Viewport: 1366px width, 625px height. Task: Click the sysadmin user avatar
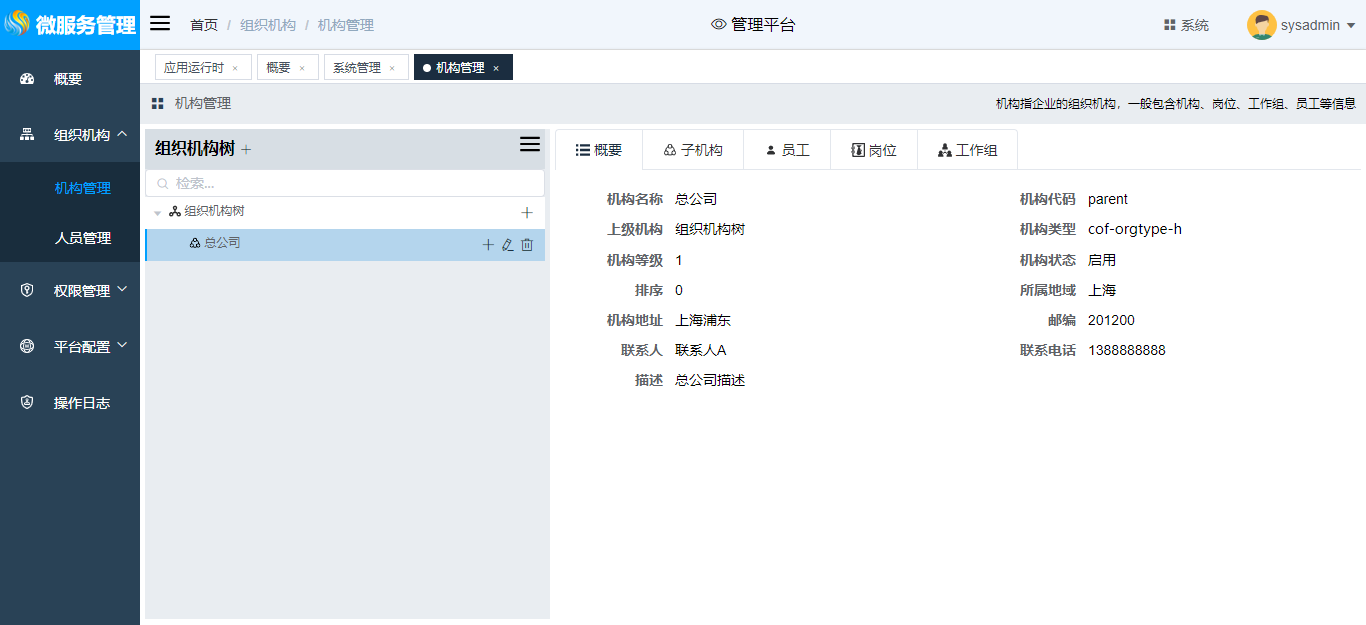click(1261, 25)
